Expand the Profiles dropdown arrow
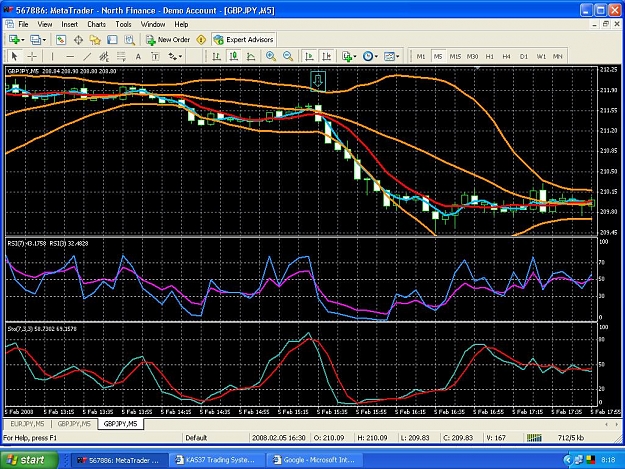The height and width of the screenshot is (469, 625). 44,40
